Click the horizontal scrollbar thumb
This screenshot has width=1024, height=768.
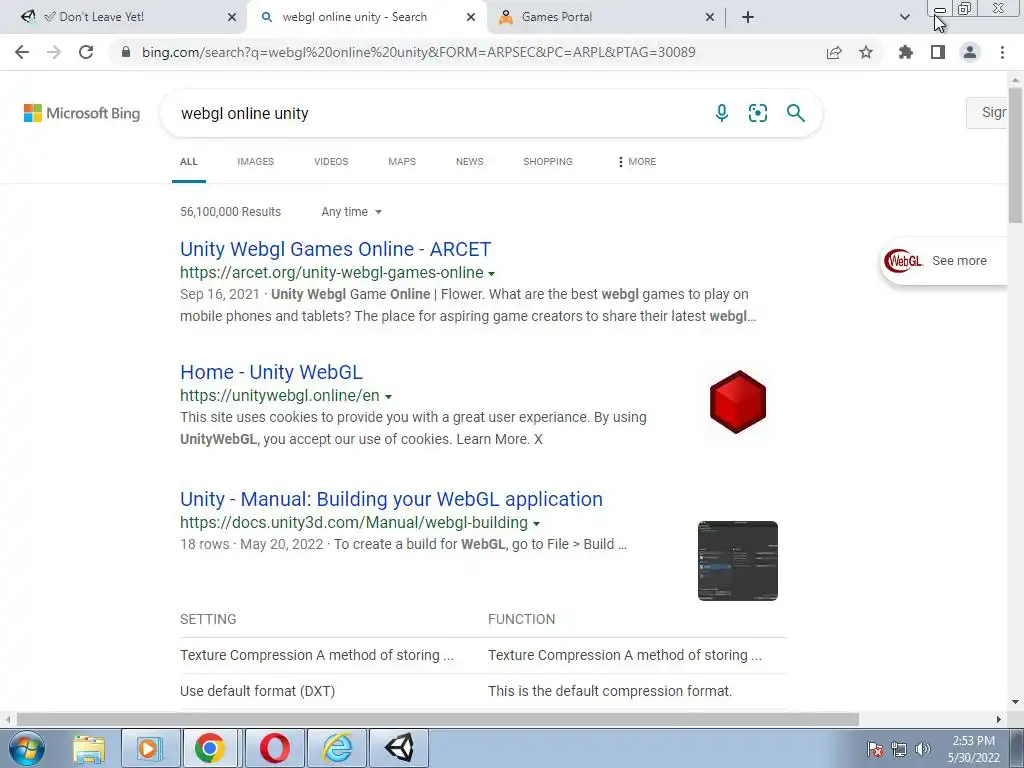pos(438,719)
